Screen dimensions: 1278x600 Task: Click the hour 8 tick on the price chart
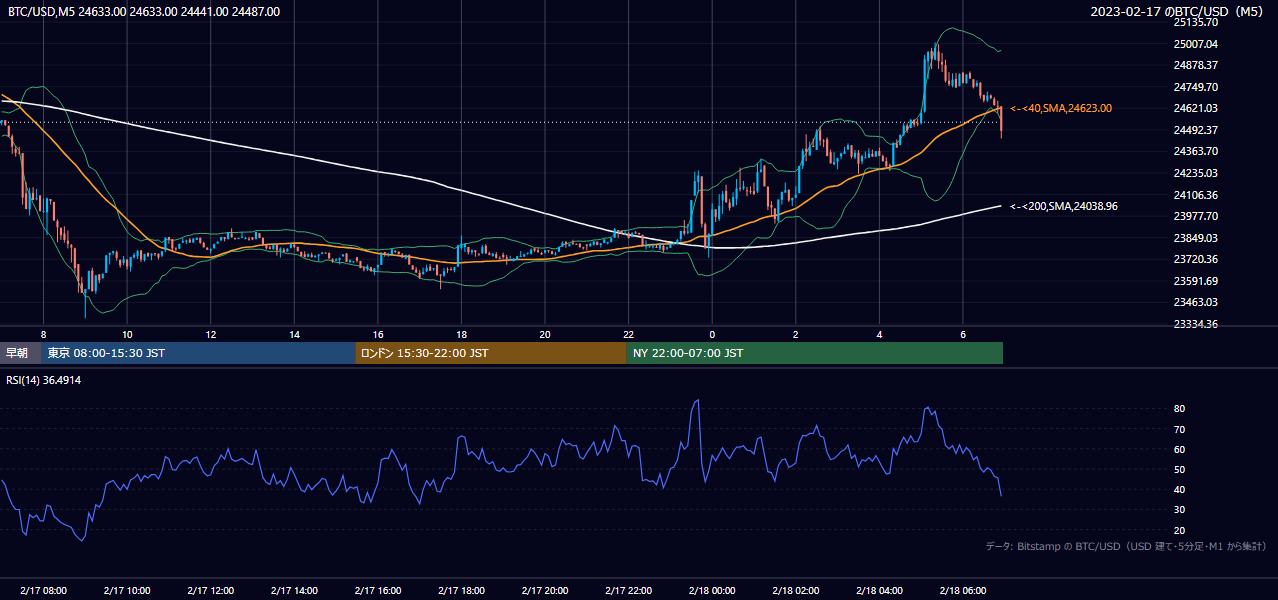[43, 334]
